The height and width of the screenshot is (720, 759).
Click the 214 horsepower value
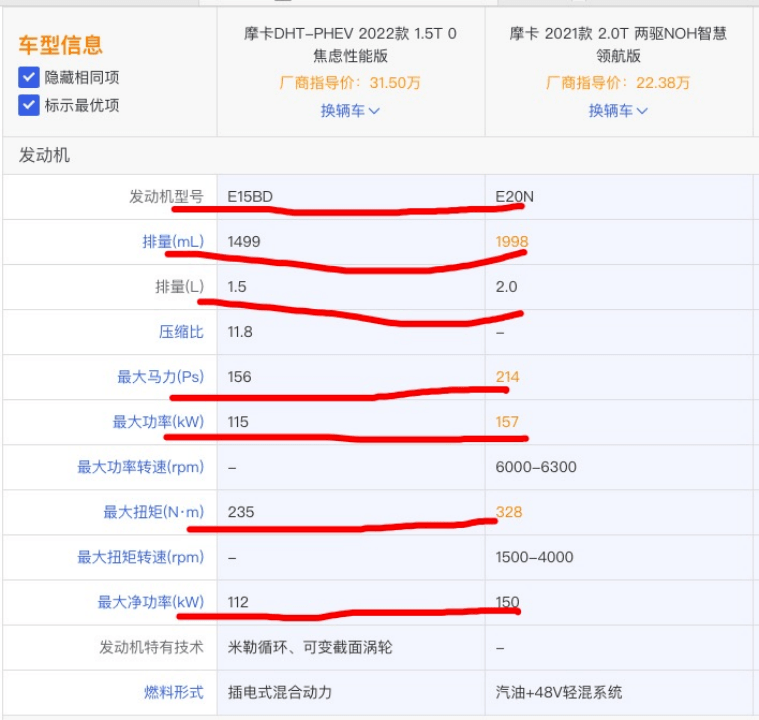point(507,377)
